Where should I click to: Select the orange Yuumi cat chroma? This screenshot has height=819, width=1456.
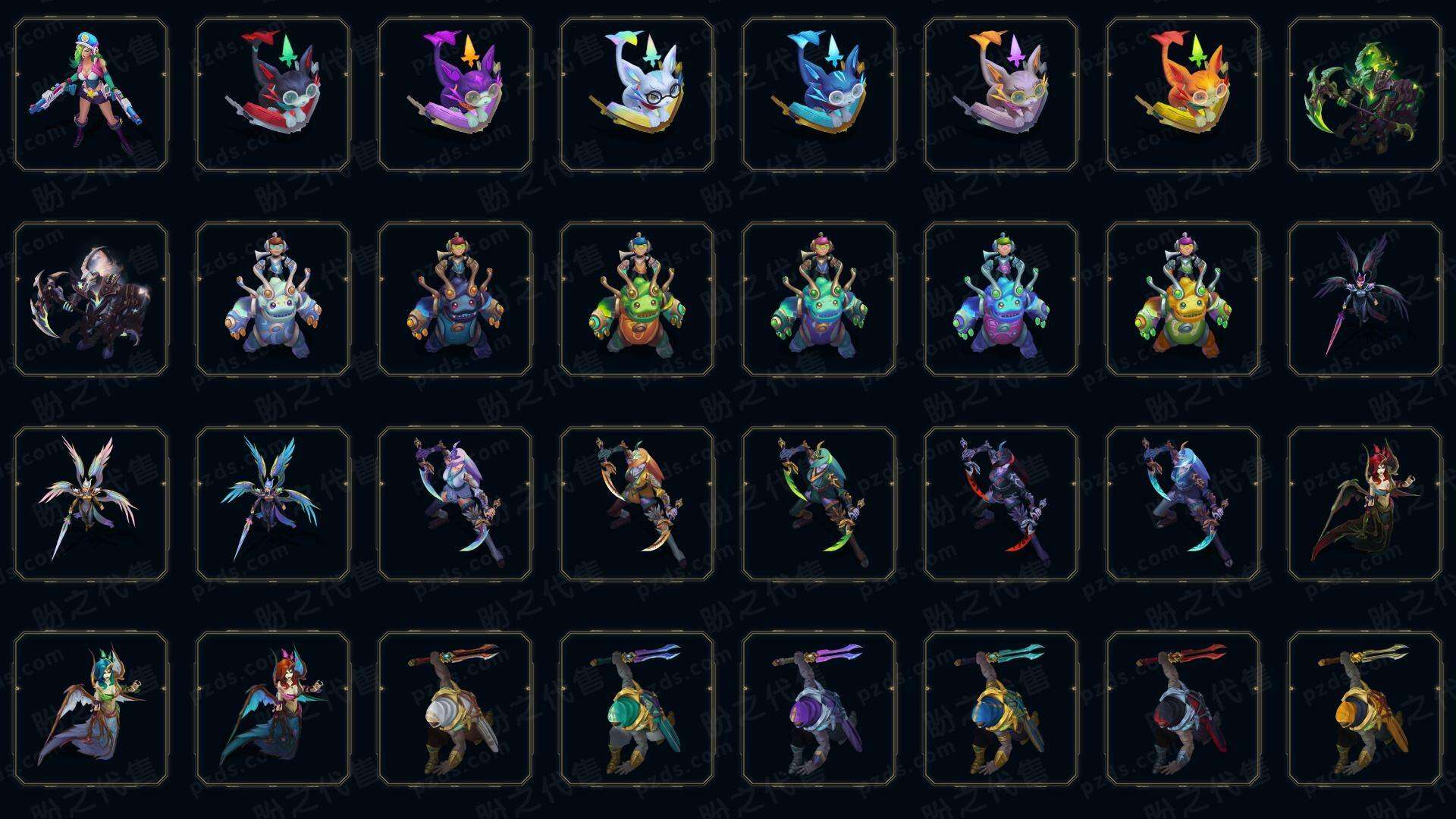1183,94
